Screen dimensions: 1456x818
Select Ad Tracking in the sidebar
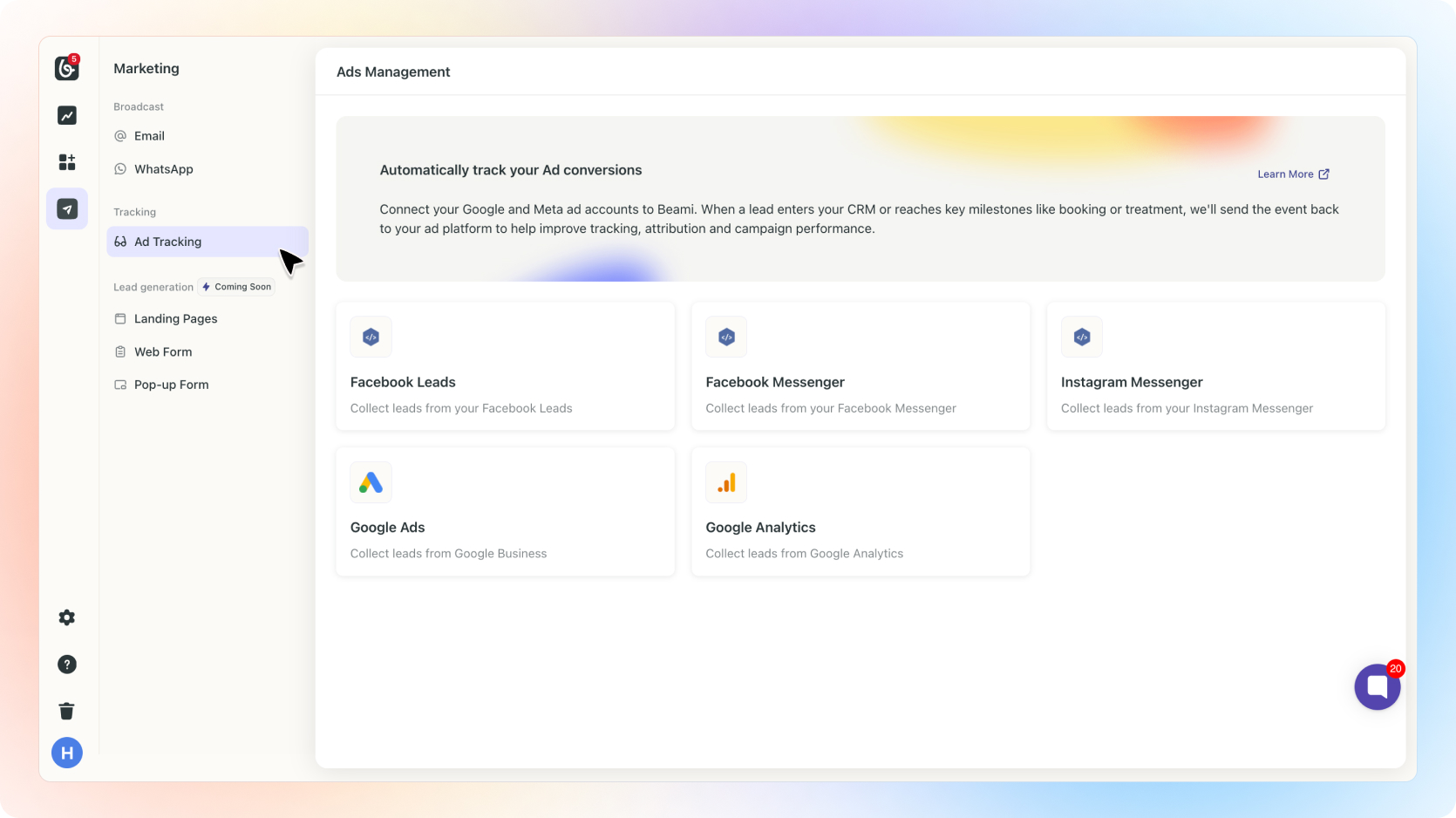(x=208, y=242)
